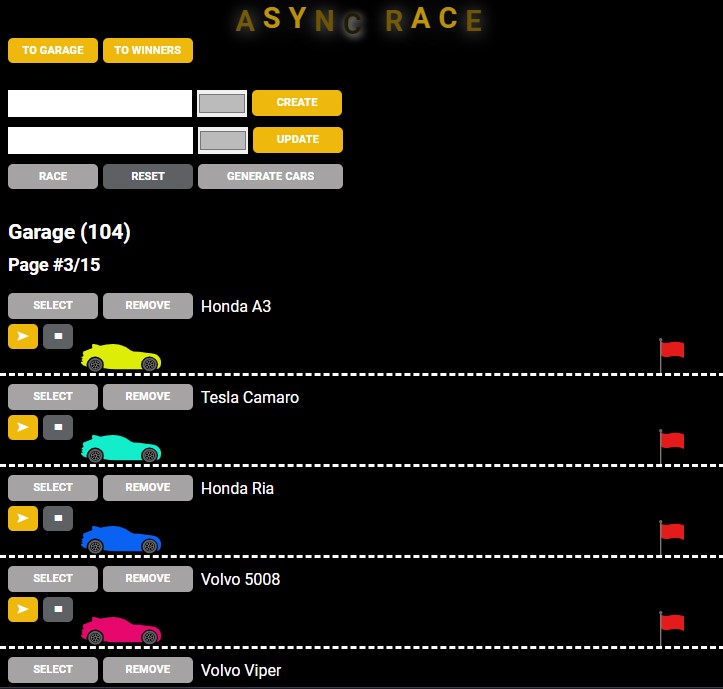Click the Page #3/15 label
This screenshot has height=689, width=723.
54,265
